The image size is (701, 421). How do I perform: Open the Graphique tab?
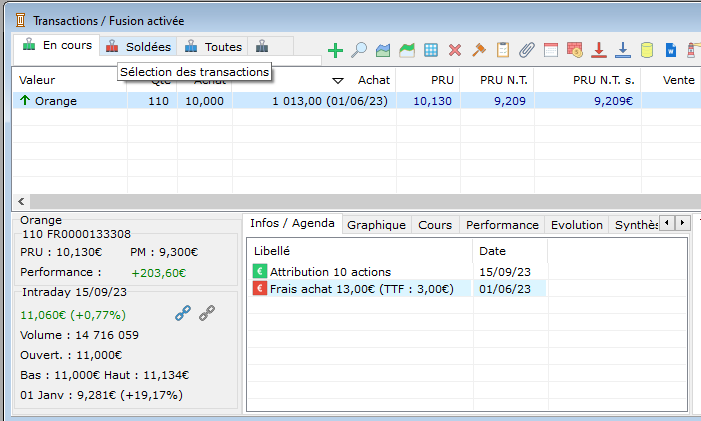[376, 225]
